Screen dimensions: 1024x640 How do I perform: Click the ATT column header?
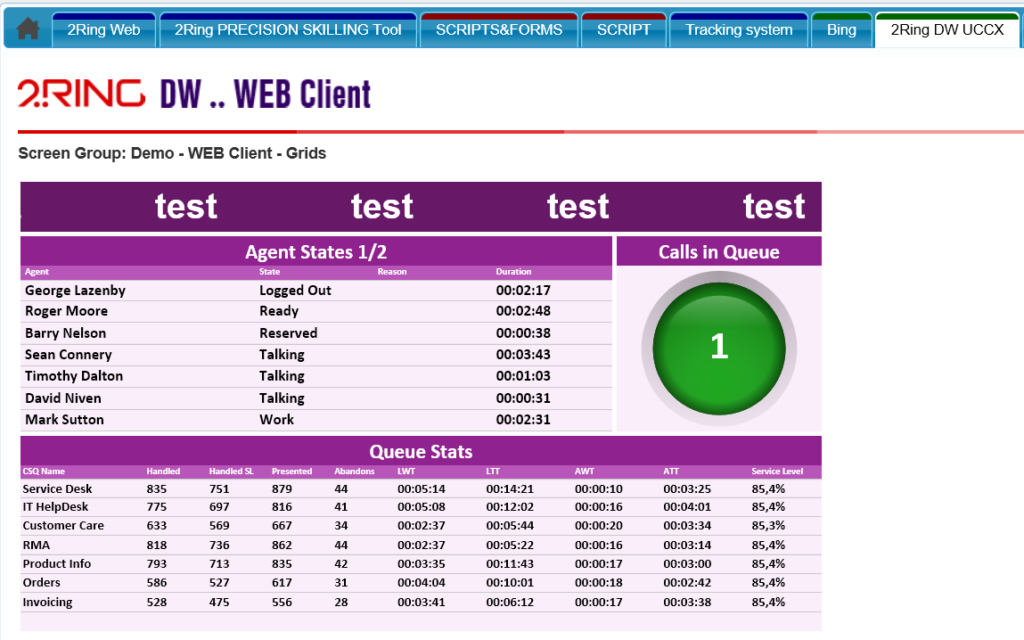(671, 472)
